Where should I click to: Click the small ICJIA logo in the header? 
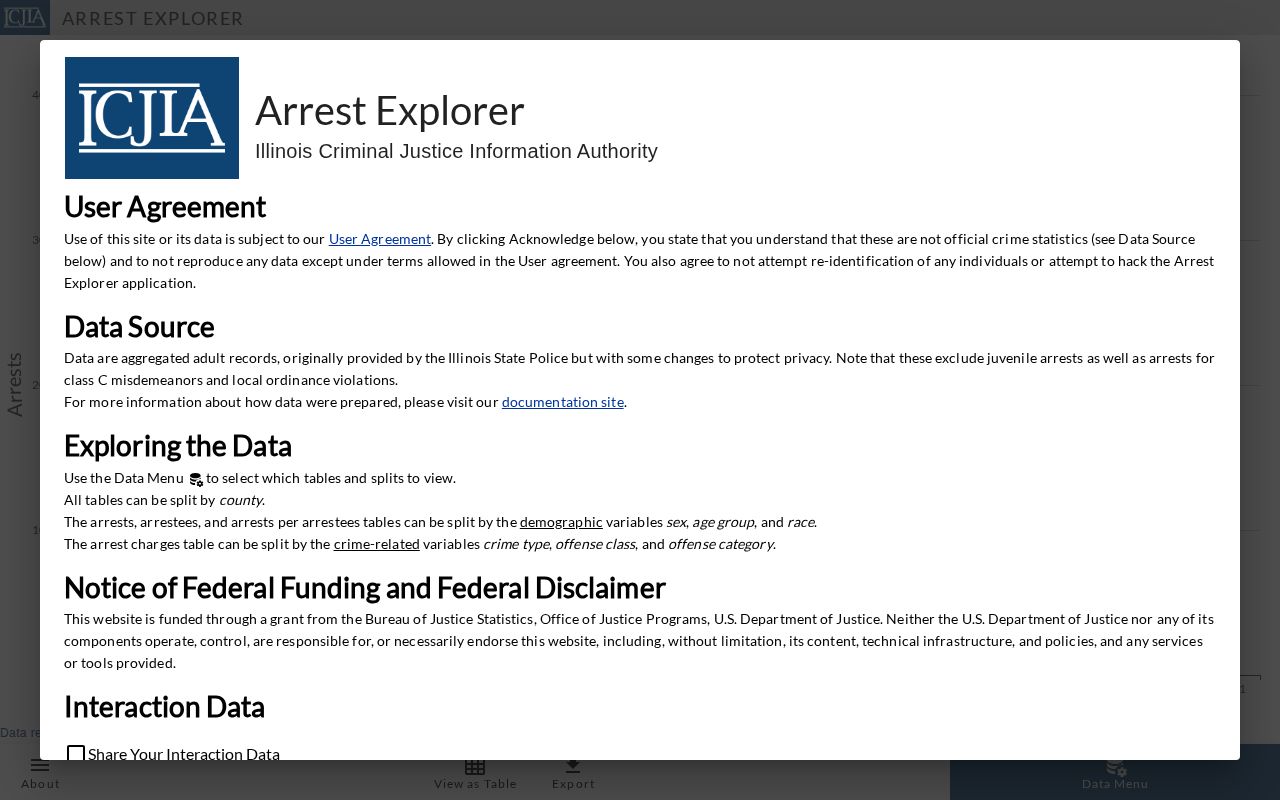tap(25, 18)
